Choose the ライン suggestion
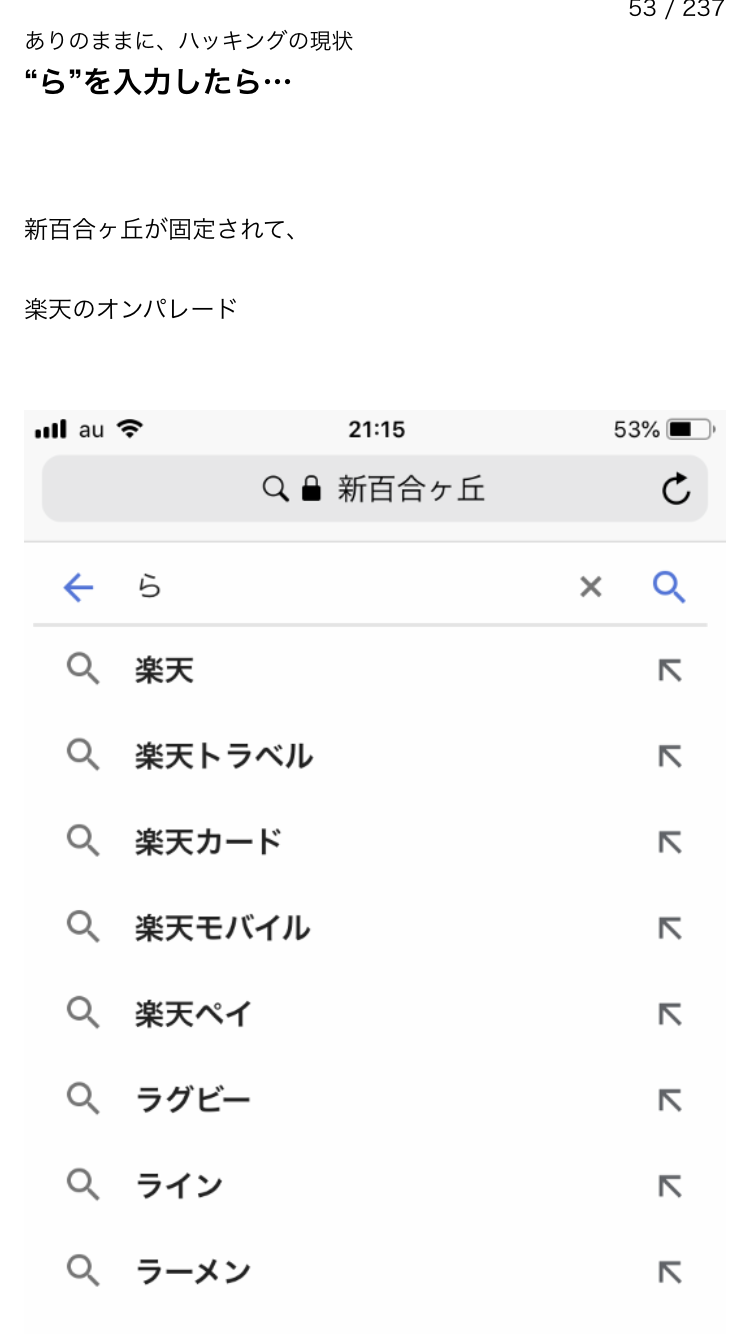The width and height of the screenshot is (750, 1334). point(180,1186)
